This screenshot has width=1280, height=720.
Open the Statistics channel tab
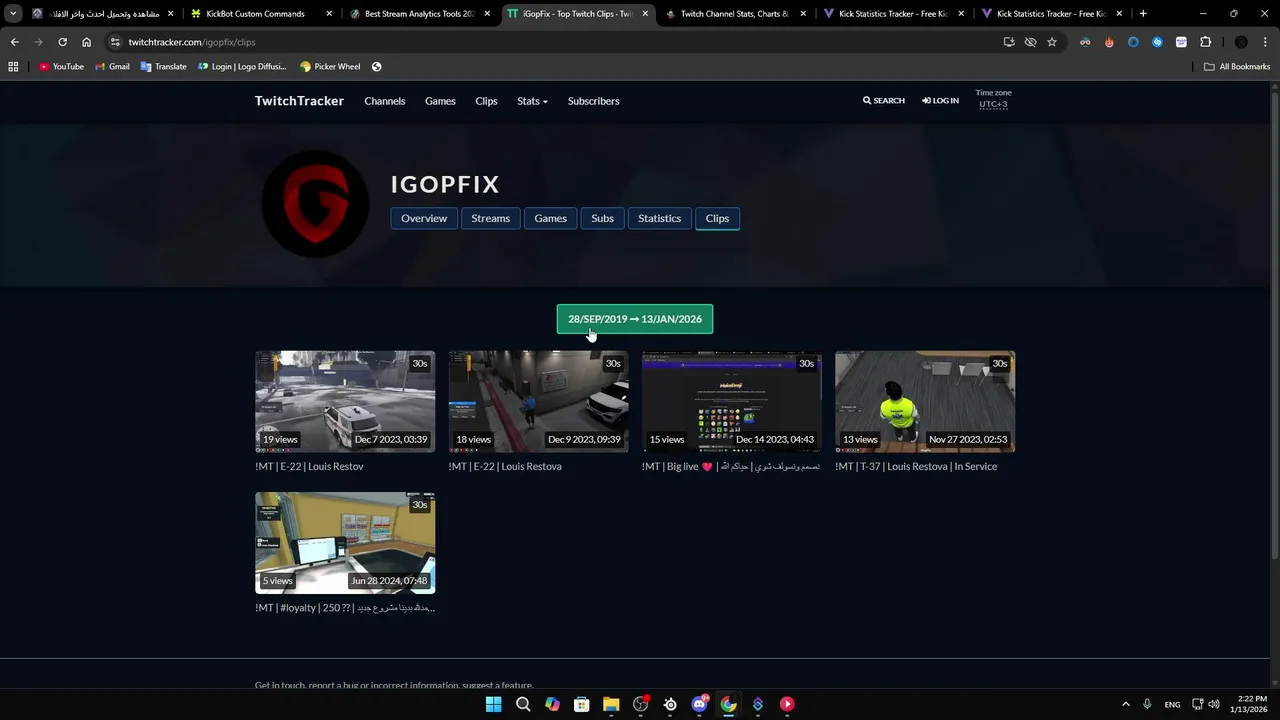point(660,218)
